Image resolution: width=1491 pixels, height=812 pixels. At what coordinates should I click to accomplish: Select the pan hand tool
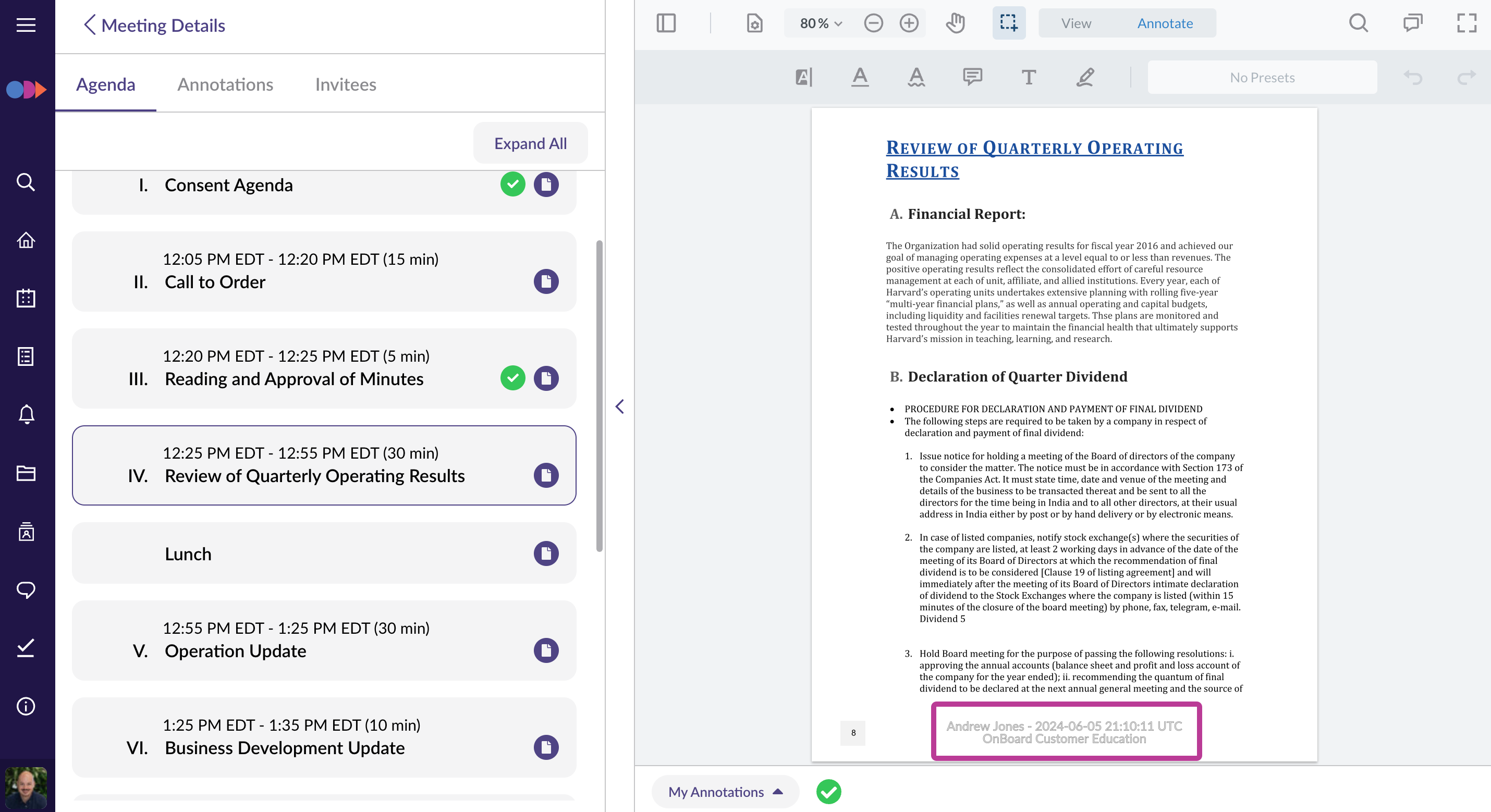tap(955, 23)
